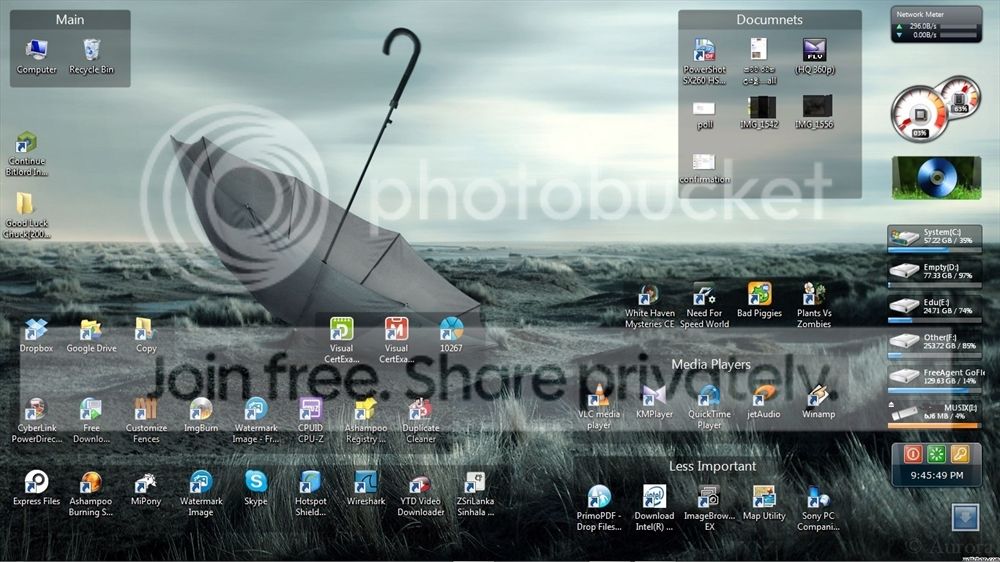Open the CPUID CPU-Z shortcut

(x=311, y=420)
